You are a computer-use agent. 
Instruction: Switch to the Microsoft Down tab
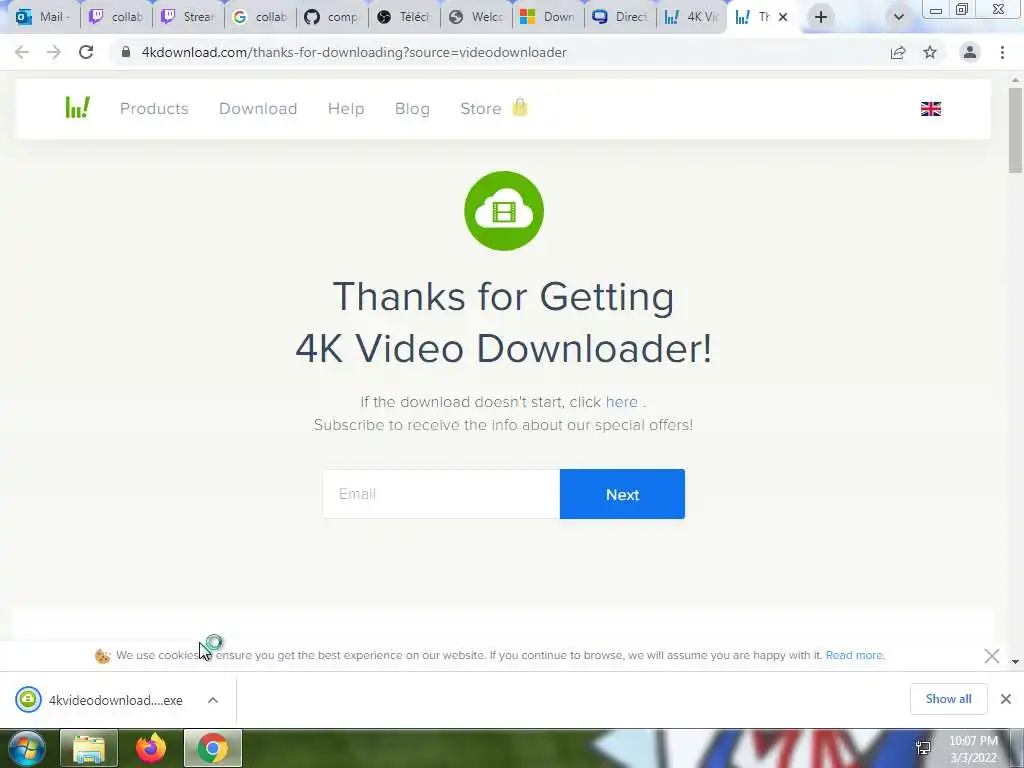(548, 17)
